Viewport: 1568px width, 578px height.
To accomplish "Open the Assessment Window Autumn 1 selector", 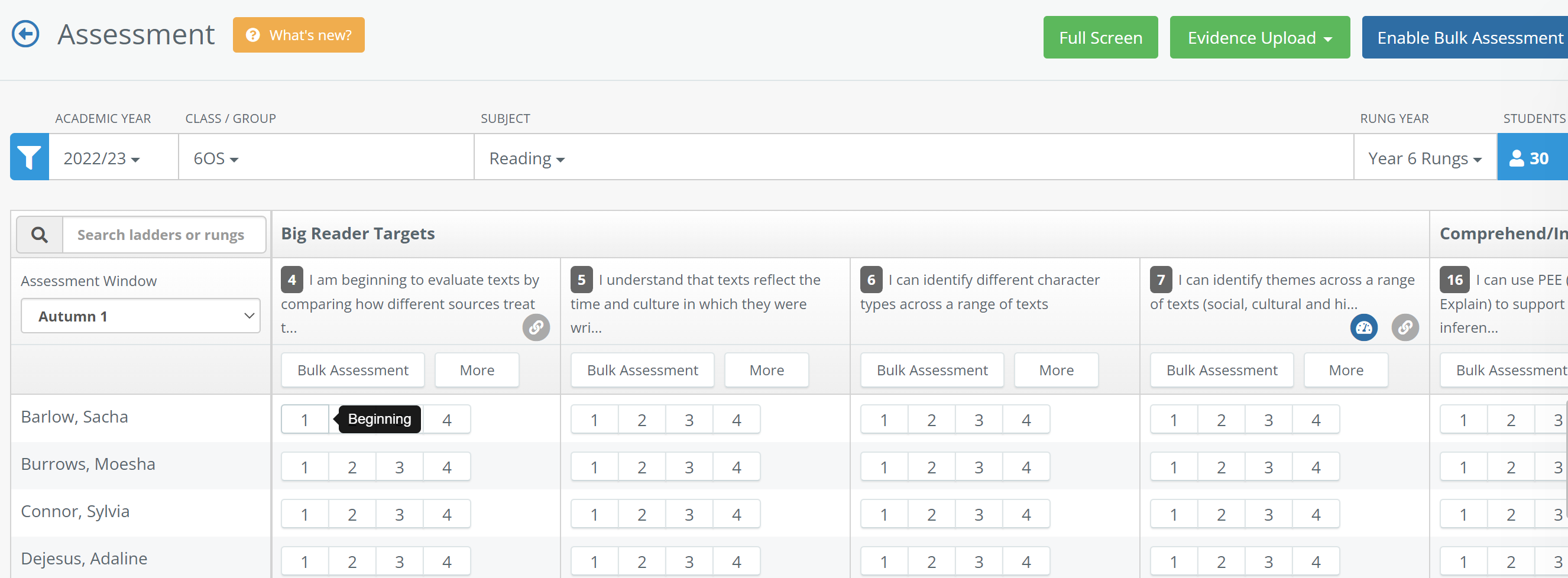I will click(141, 316).
